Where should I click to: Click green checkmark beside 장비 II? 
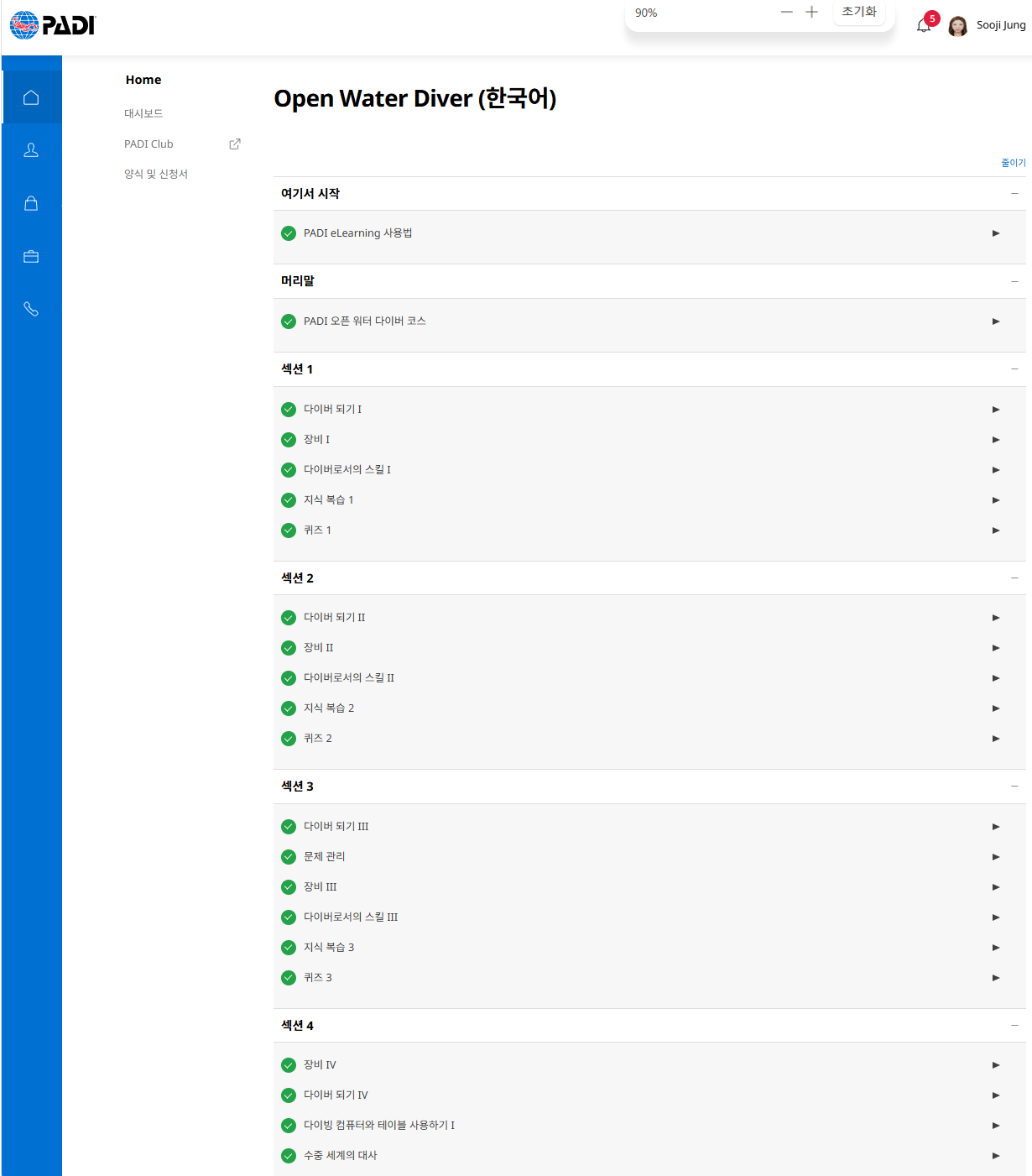click(289, 648)
